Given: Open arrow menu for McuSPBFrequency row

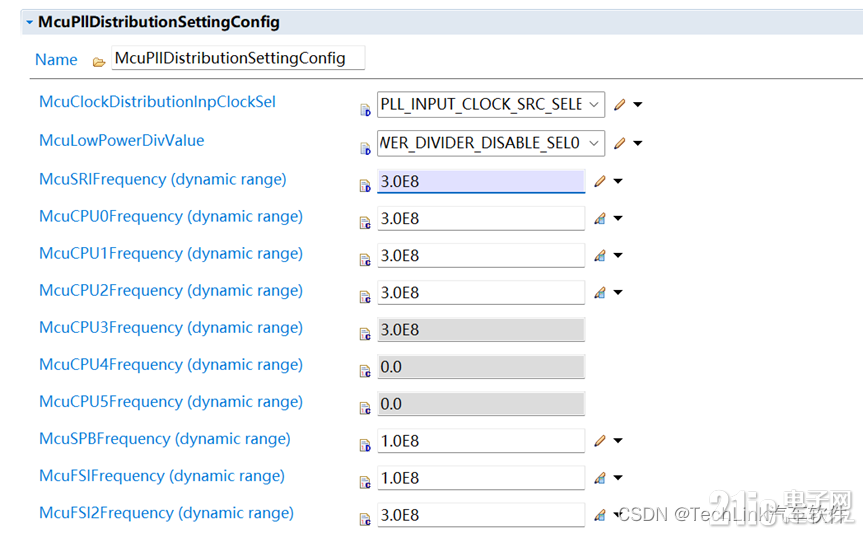Looking at the screenshot, I should coord(618,440).
